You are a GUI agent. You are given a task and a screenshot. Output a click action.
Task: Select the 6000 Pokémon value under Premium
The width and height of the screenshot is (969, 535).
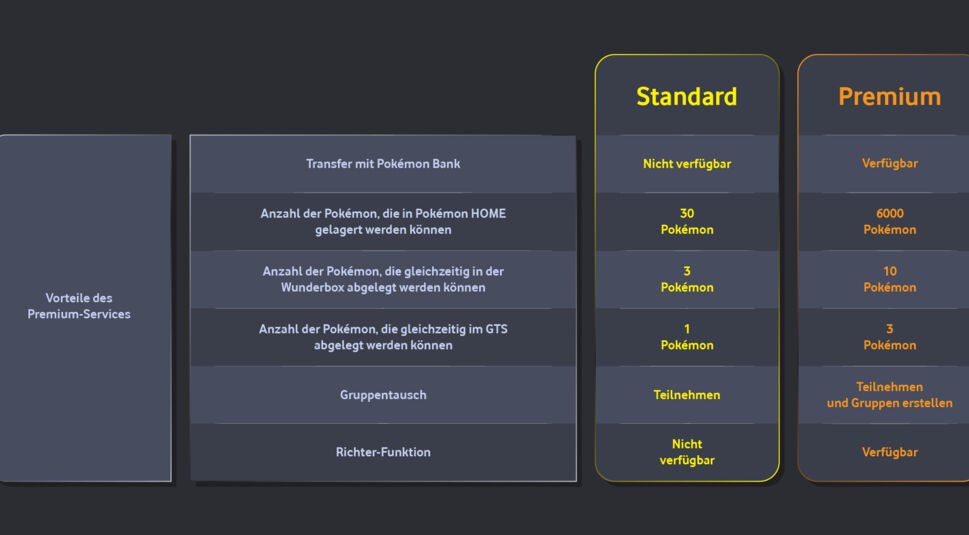pyautogui.click(x=889, y=221)
